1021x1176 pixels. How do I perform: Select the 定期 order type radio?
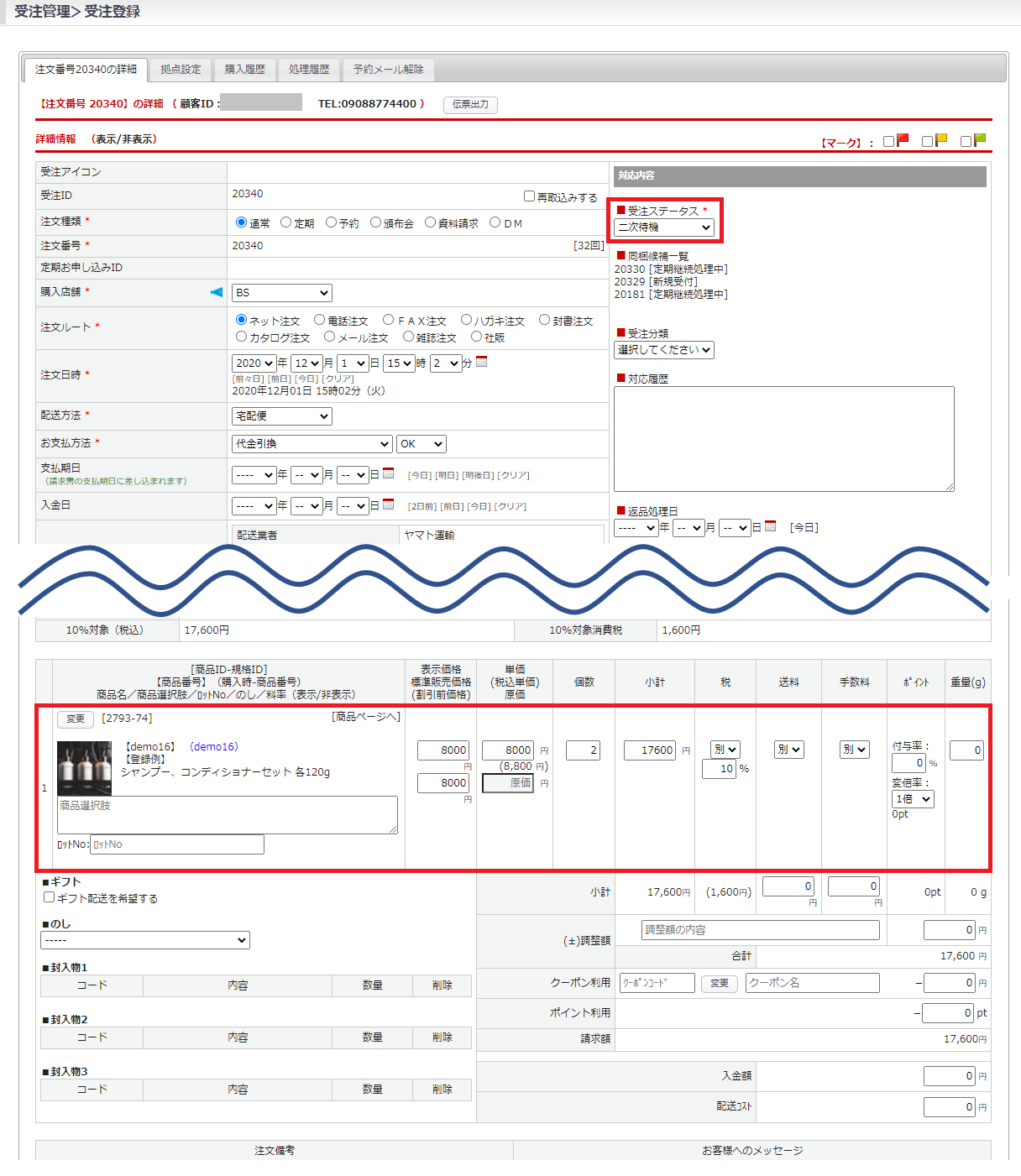coord(286,222)
